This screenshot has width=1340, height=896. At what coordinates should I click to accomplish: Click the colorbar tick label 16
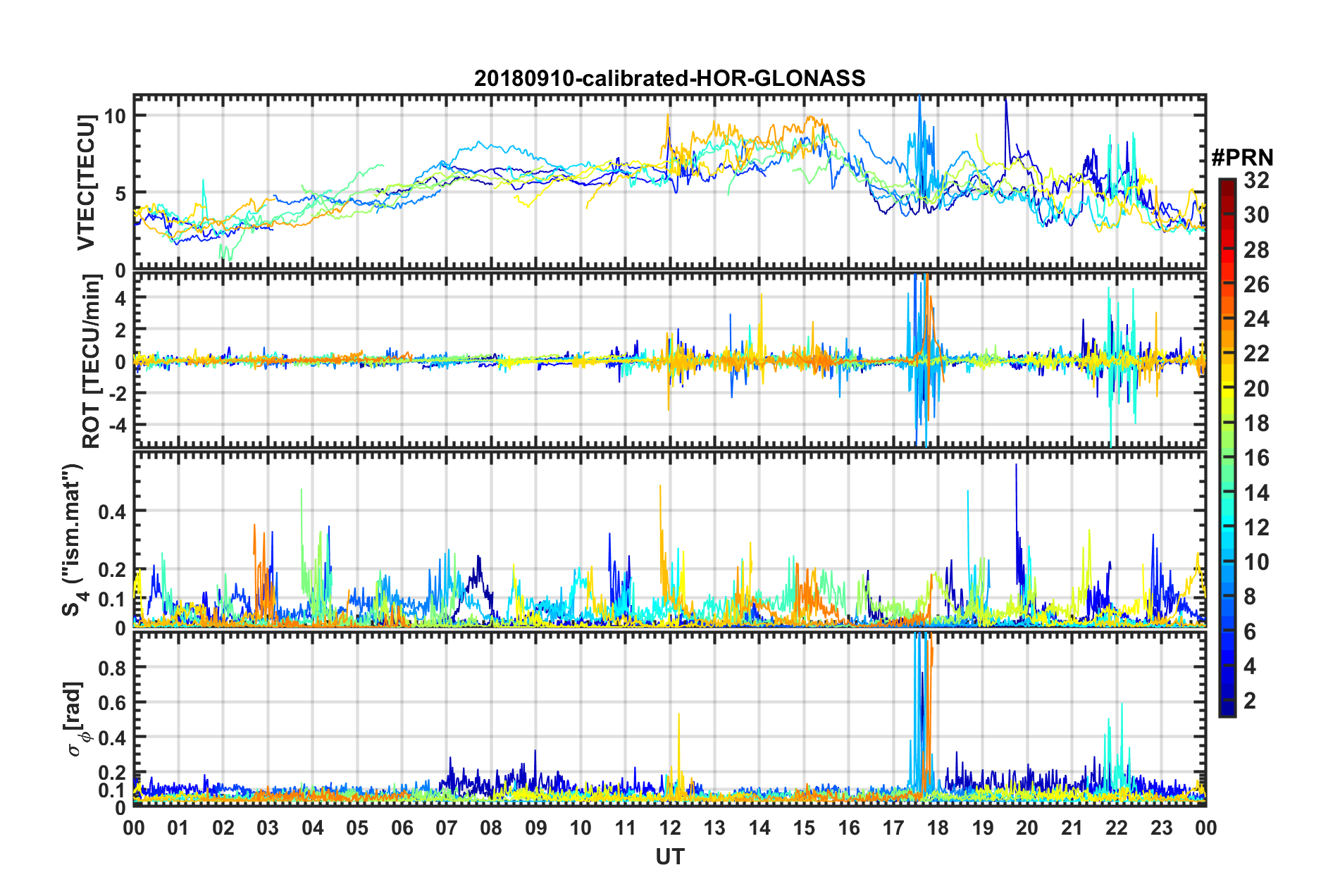pos(1256,458)
